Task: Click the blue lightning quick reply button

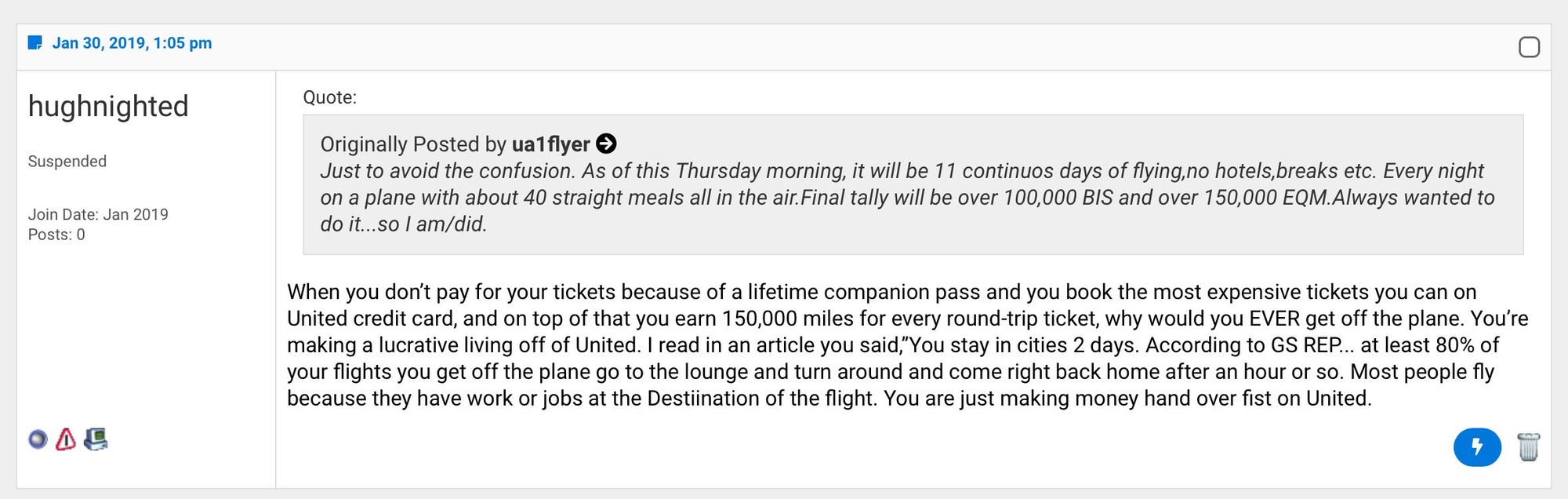Action: (x=1477, y=447)
